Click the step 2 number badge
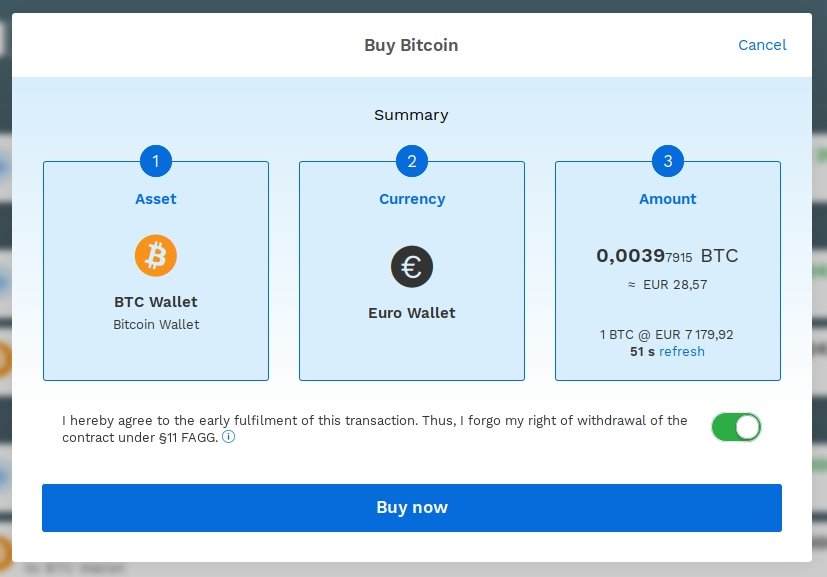 coord(411,160)
